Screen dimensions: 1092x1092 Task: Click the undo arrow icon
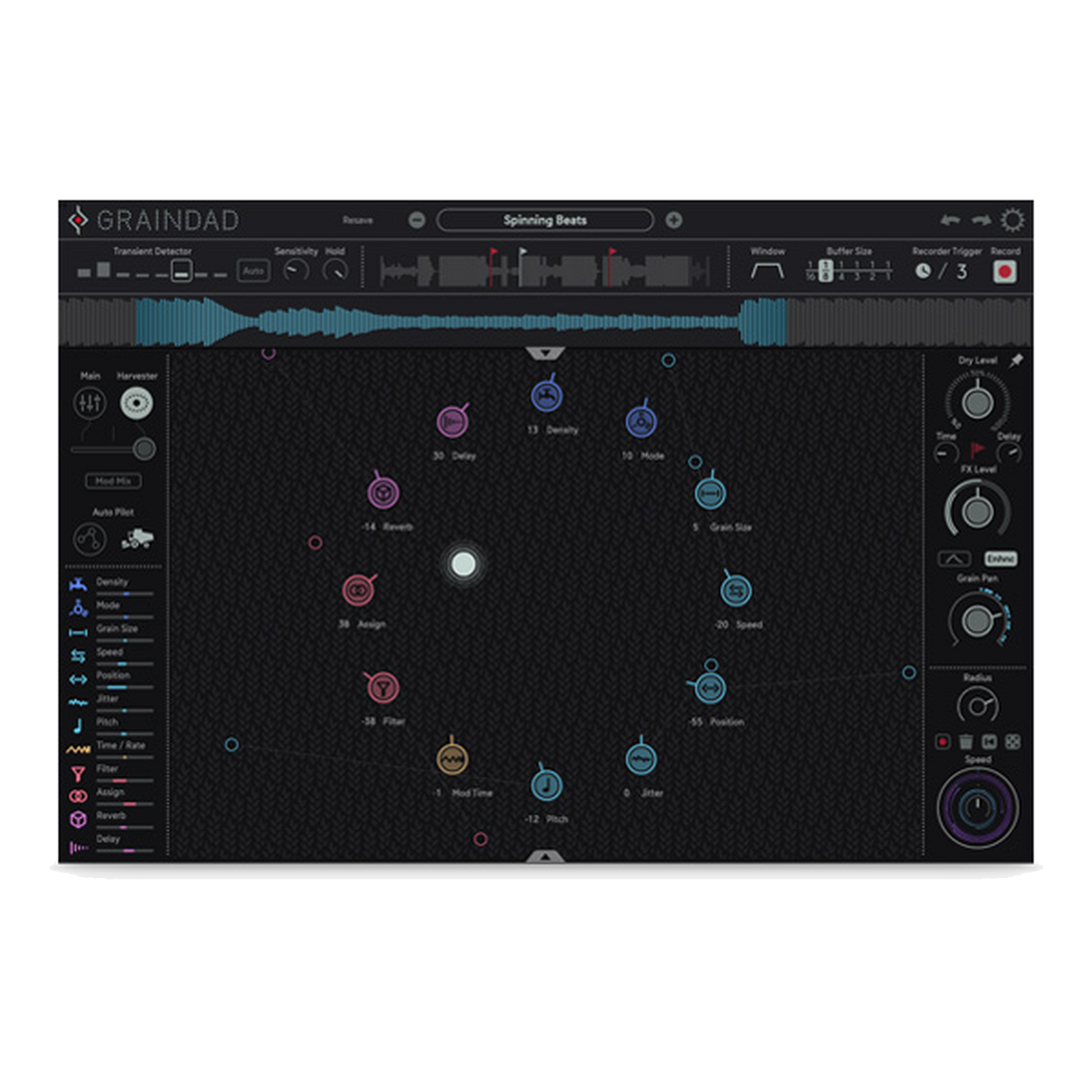(950, 220)
